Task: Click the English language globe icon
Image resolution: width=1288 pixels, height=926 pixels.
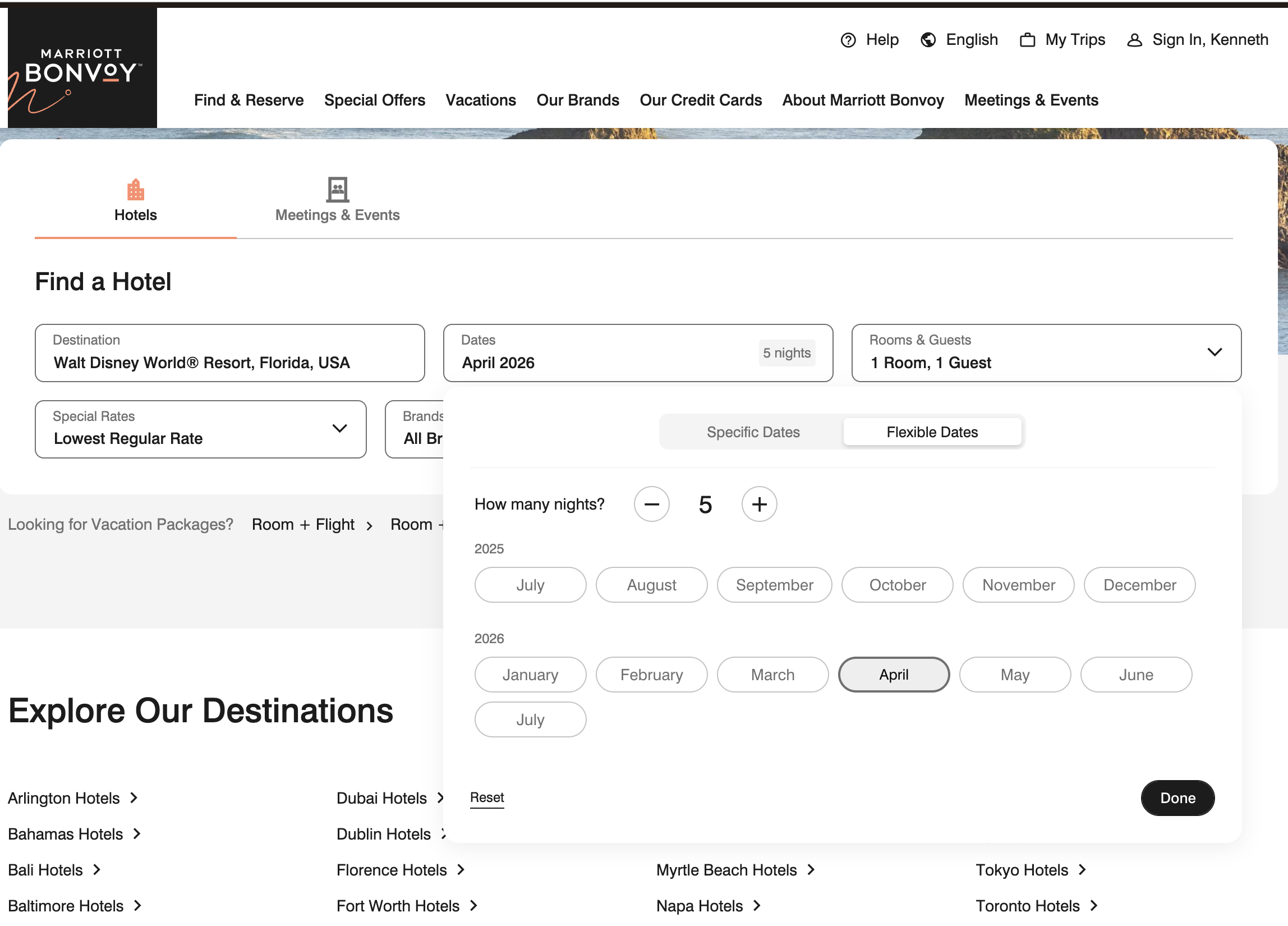Action: click(x=928, y=40)
